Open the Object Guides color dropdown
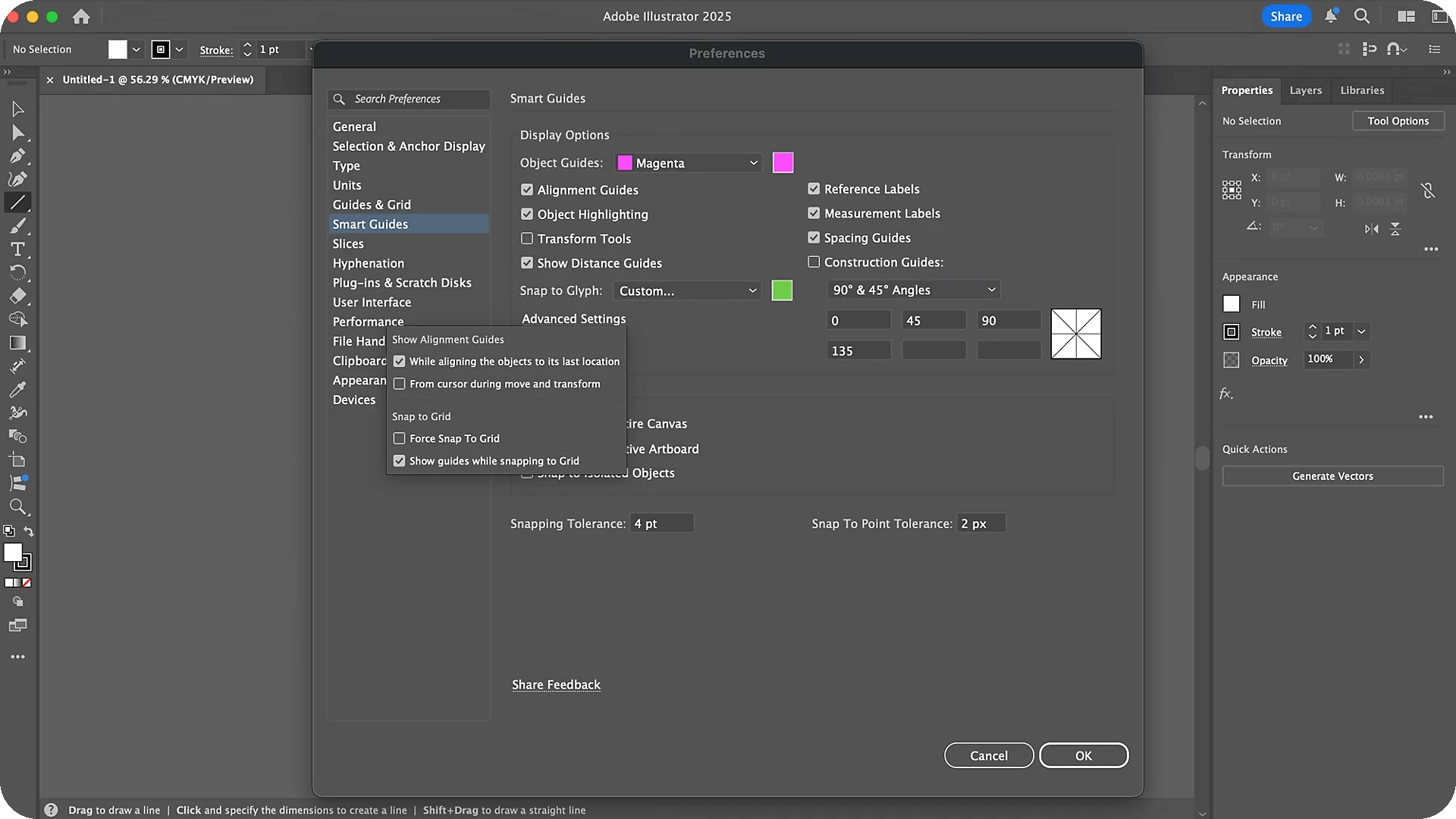1456x819 pixels. (688, 163)
